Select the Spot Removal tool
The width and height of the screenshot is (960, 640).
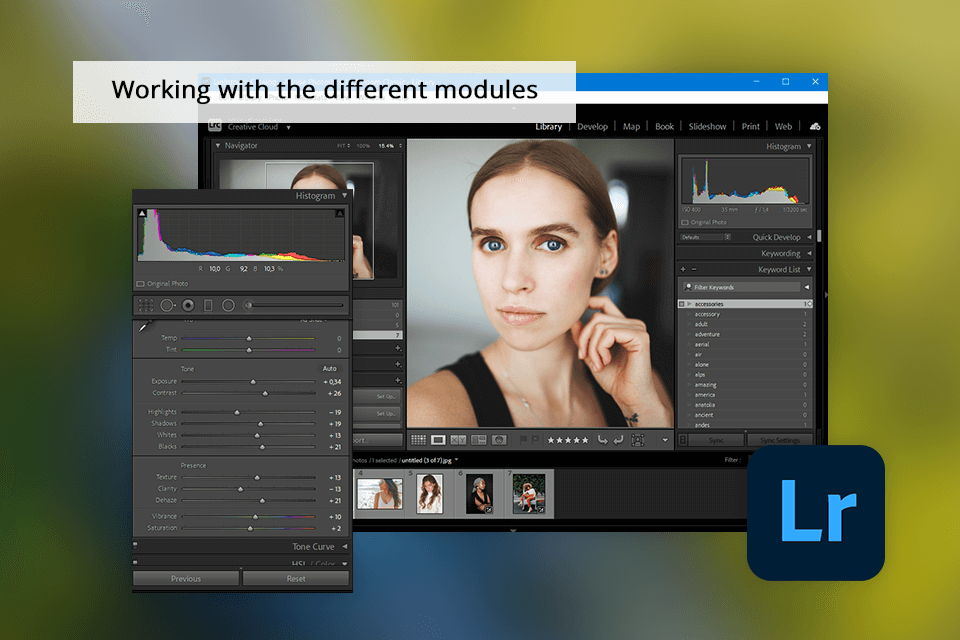coord(167,305)
